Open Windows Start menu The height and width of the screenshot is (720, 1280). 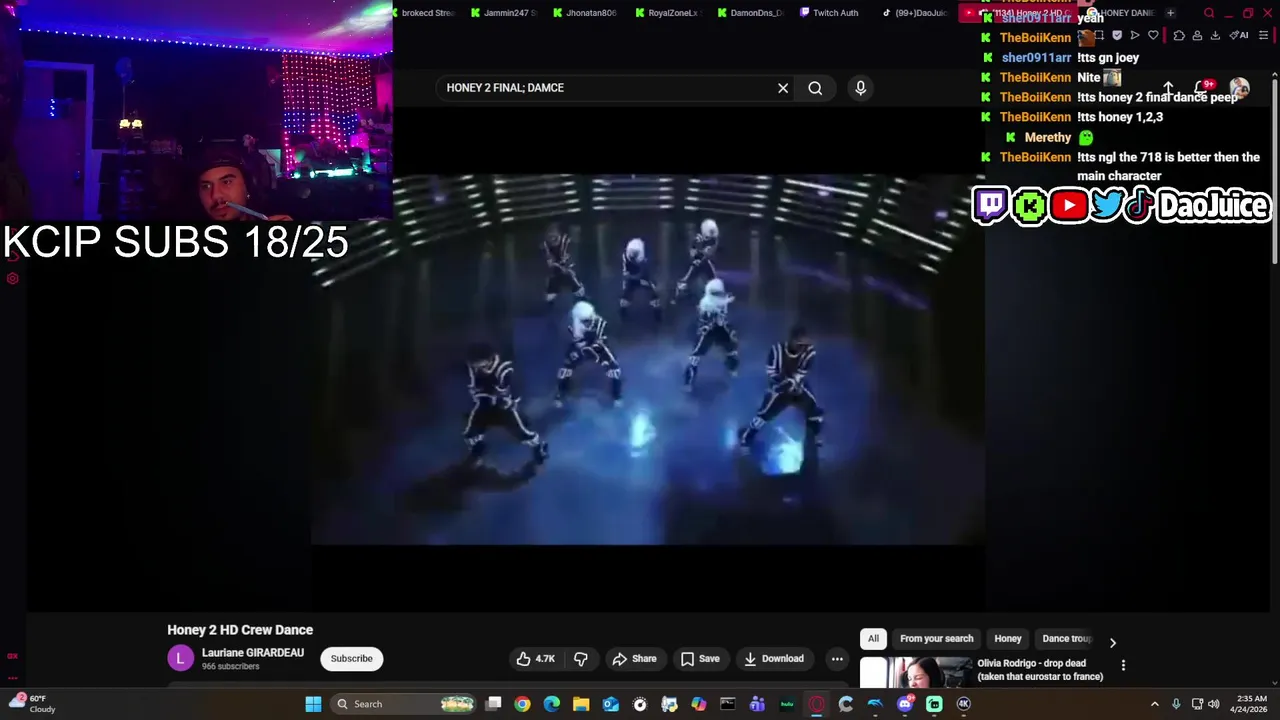[313, 704]
